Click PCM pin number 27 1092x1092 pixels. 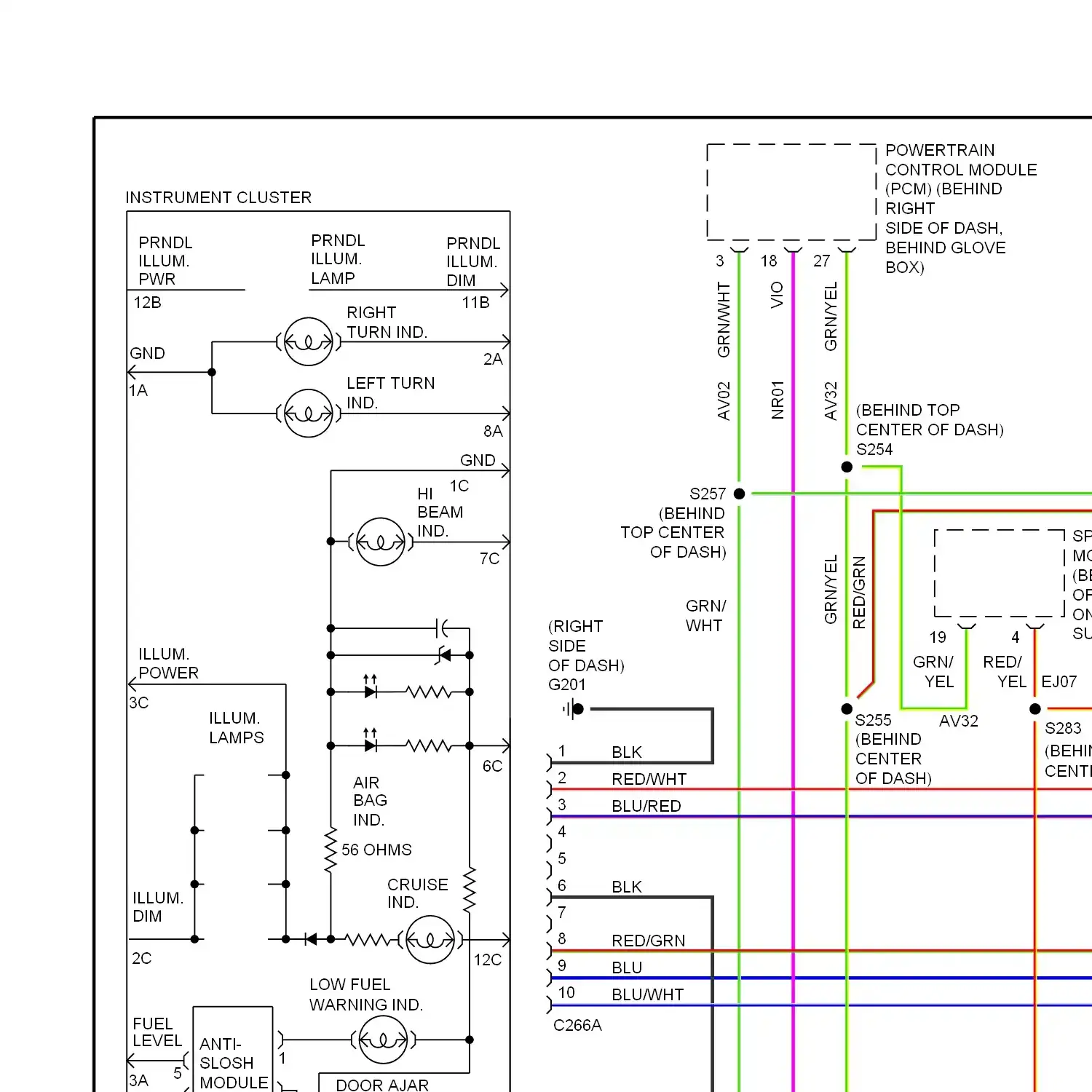click(x=821, y=261)
